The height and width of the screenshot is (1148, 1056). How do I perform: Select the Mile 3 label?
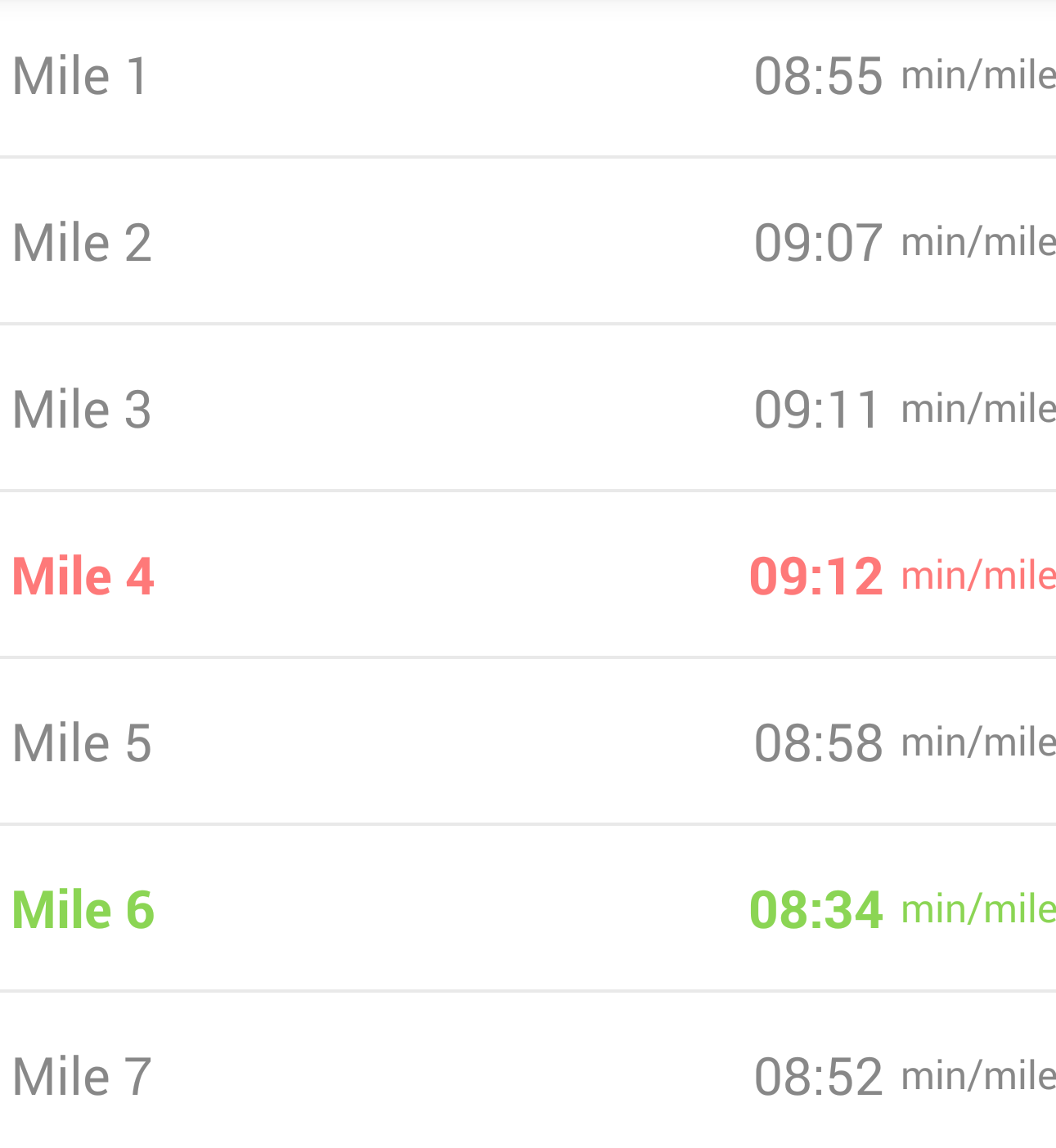[82, 410]
